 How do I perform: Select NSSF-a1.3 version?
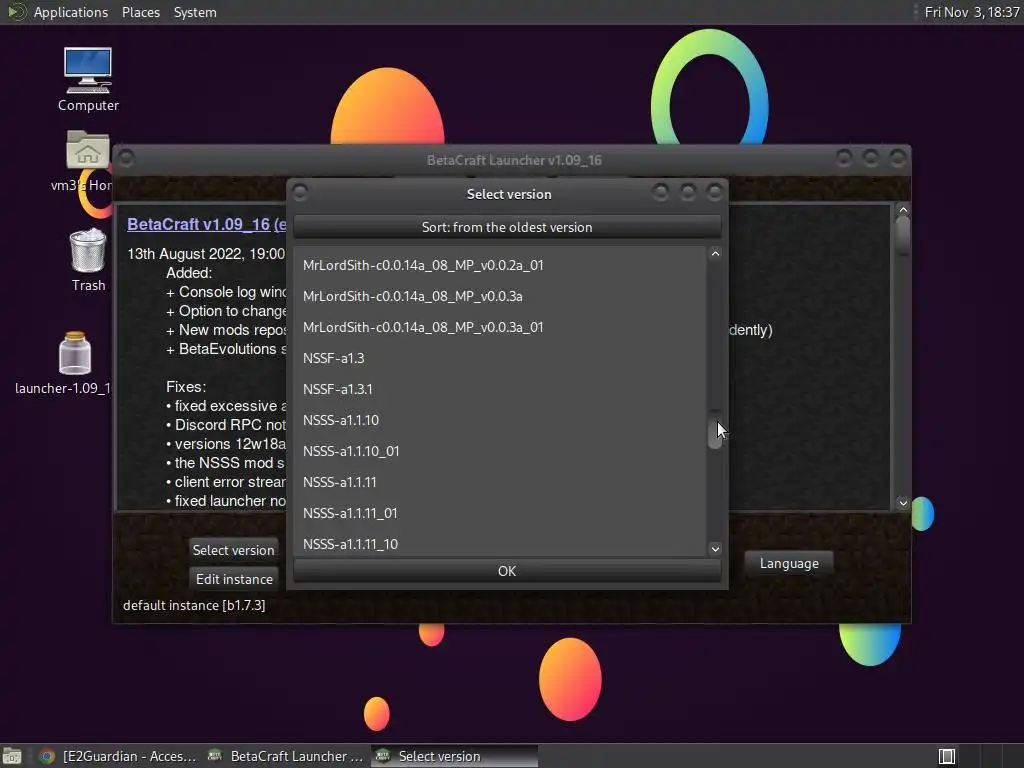pyautogui.click(x=500, y=359)
